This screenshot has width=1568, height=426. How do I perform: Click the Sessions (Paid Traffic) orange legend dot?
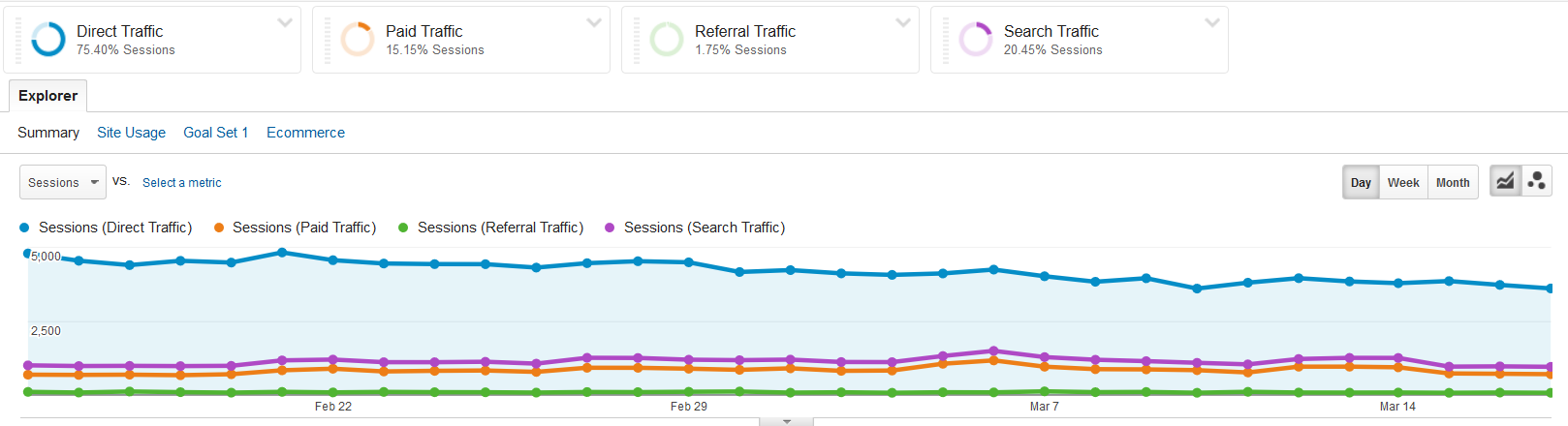click(x=219, y=228)
